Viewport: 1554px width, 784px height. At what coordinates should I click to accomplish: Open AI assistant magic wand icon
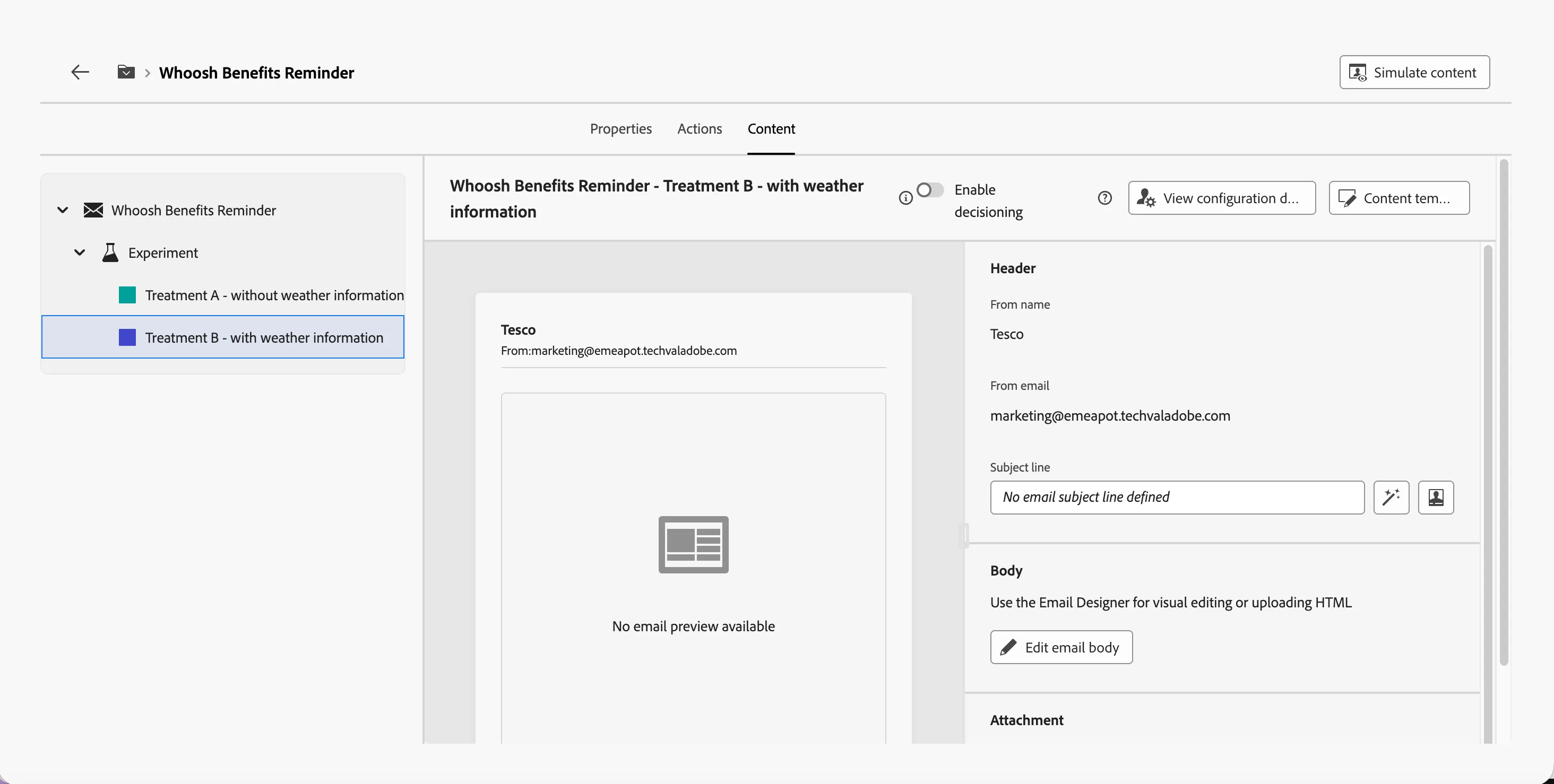click(1391, 497)
